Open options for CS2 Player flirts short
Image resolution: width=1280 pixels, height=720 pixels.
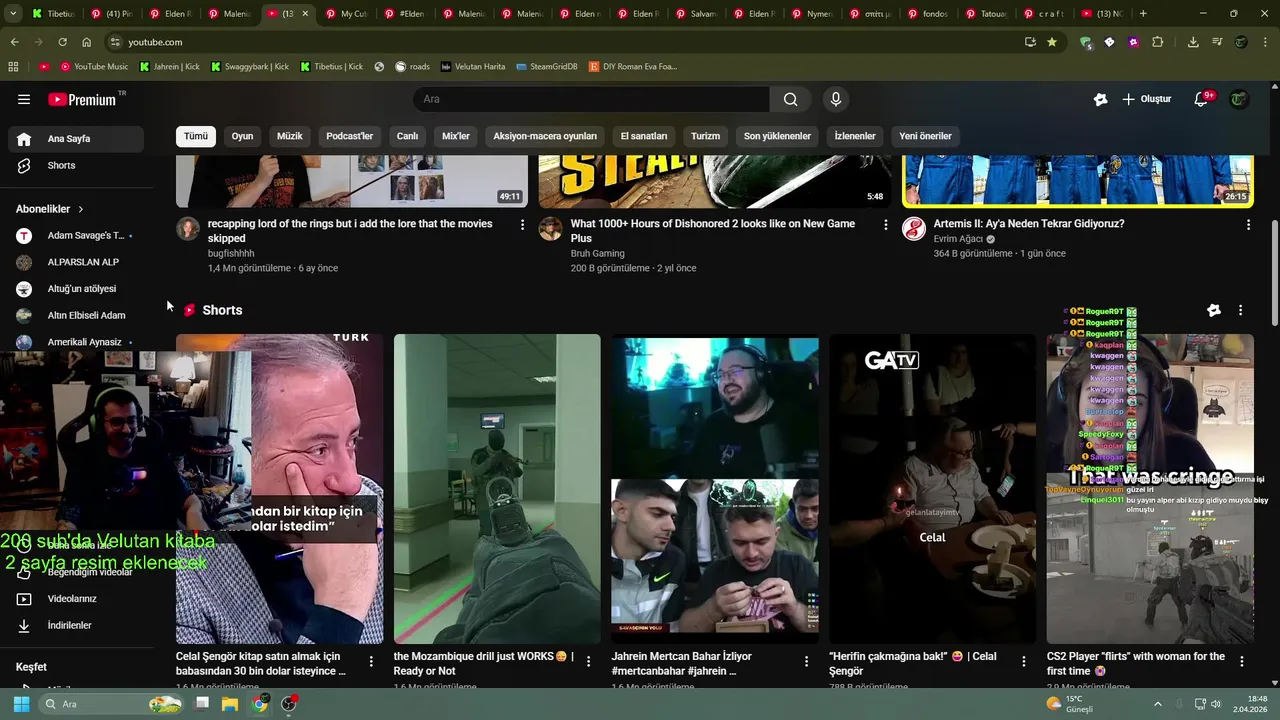click(x=1242, y=661)
